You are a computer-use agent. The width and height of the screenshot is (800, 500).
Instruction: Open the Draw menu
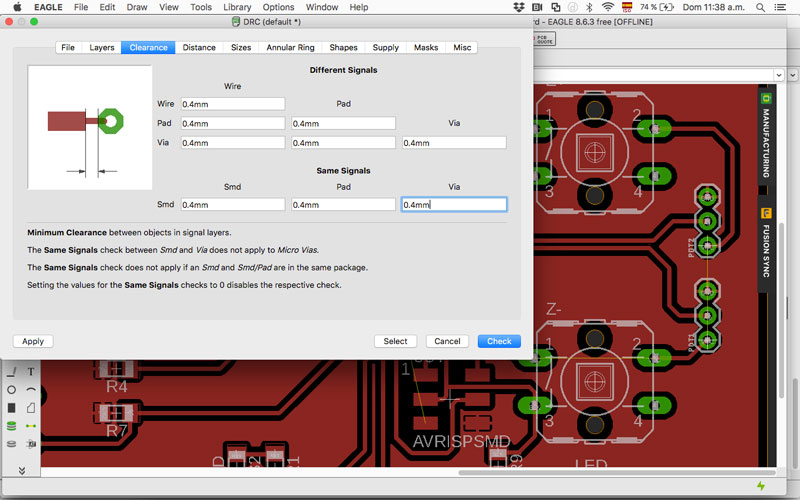[x=137, y=7]
